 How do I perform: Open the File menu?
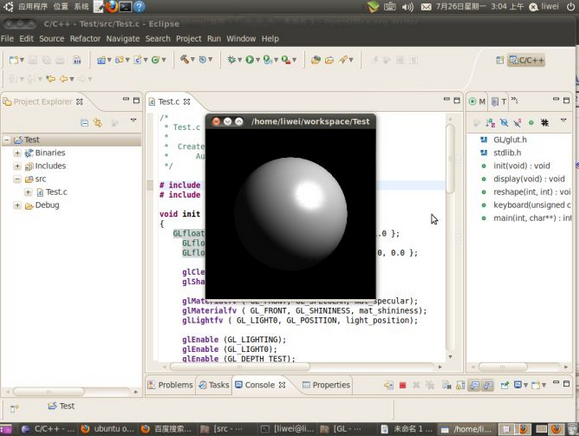click(7, 38)
